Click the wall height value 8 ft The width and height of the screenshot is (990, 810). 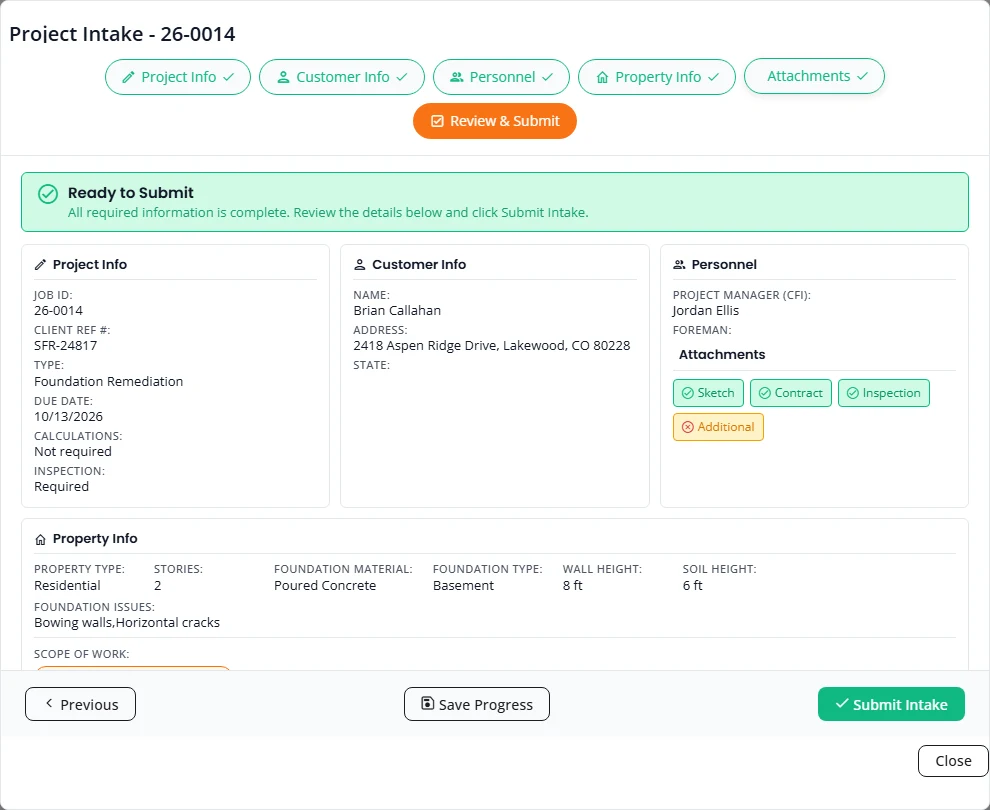(x=573, y=586)
